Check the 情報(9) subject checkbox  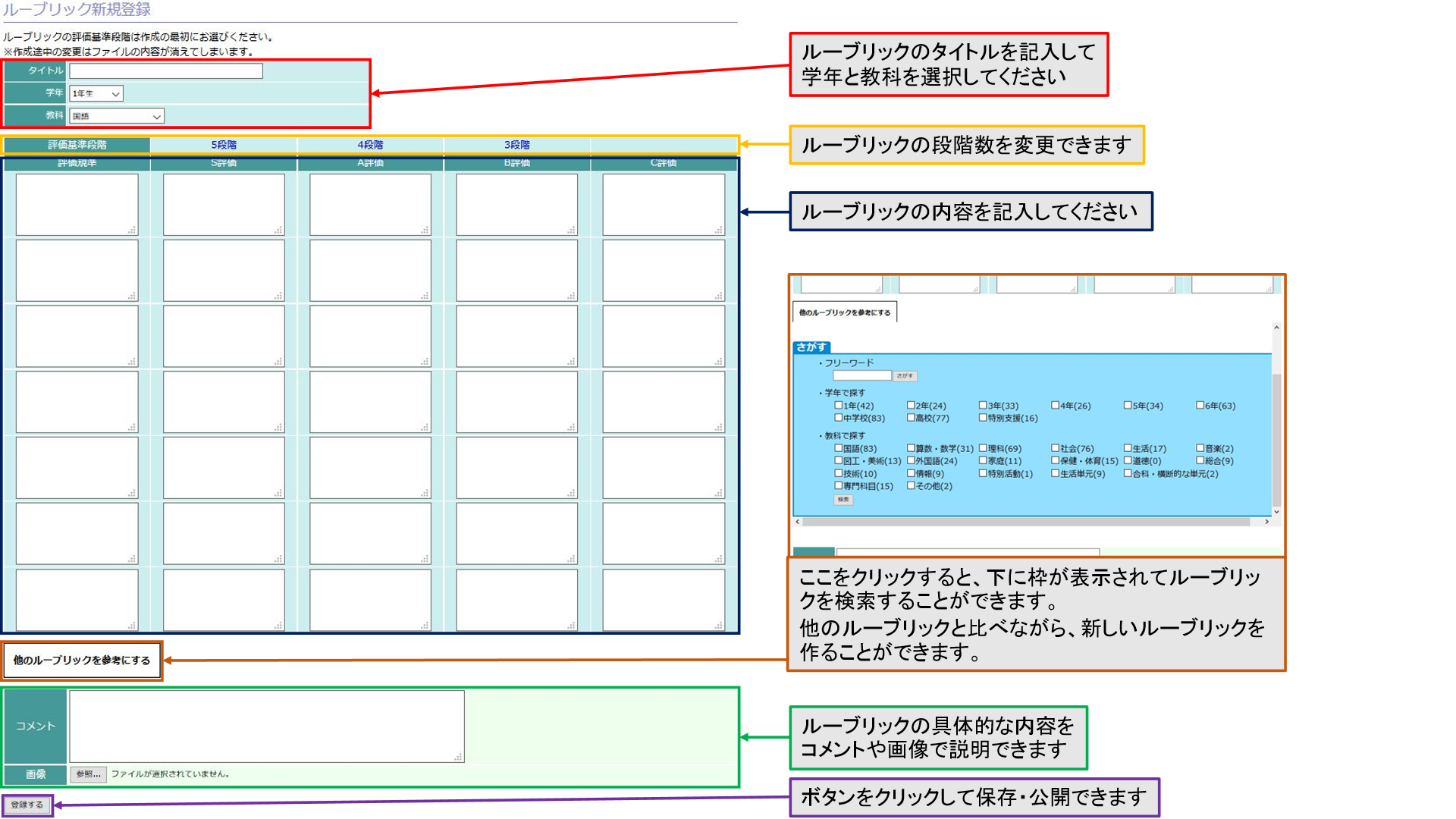[911, 473]
